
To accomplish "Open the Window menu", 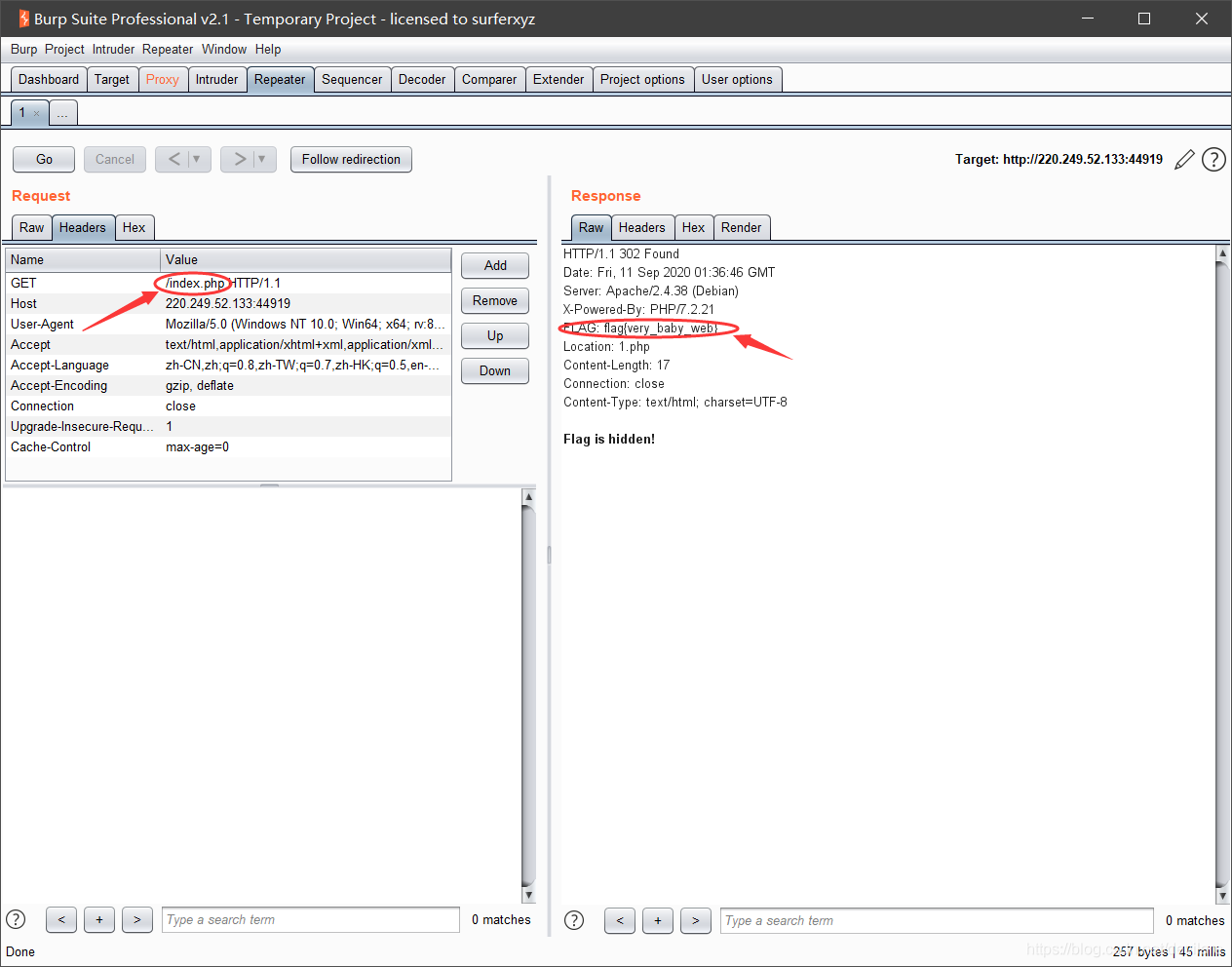I will pos(224,49).
